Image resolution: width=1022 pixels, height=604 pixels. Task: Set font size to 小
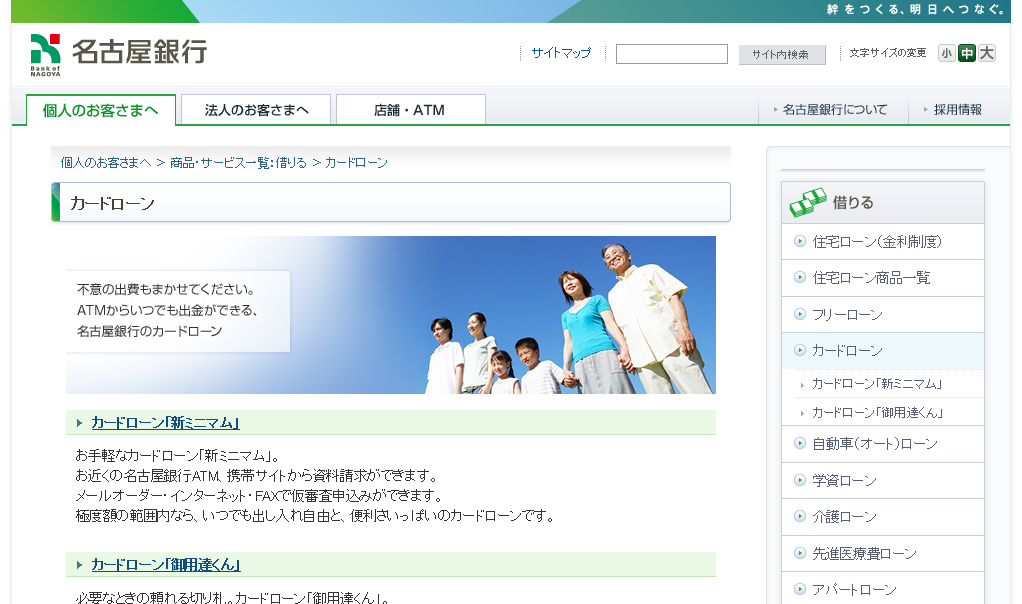click(946, 53)
